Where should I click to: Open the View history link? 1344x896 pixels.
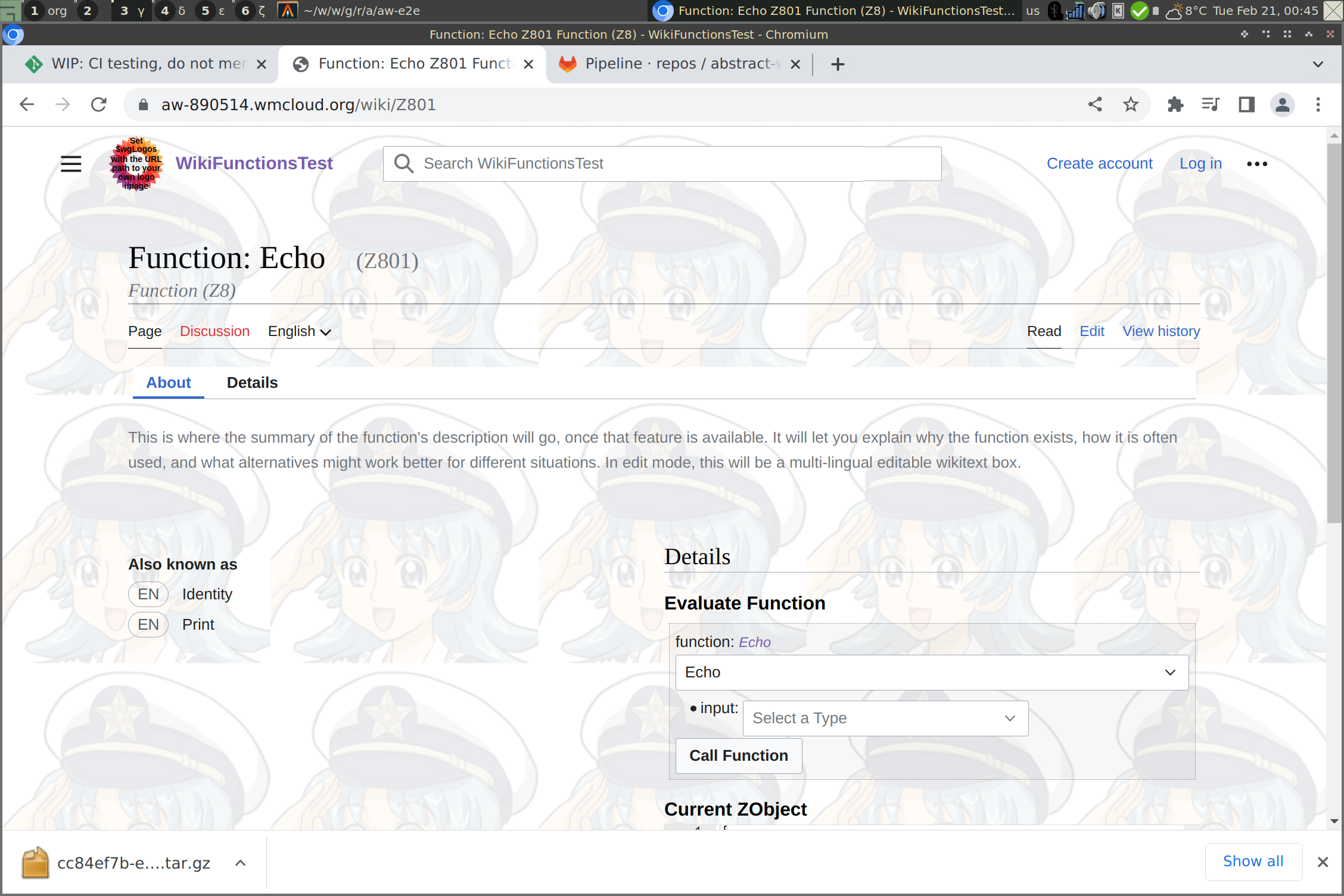[1161, 332]
